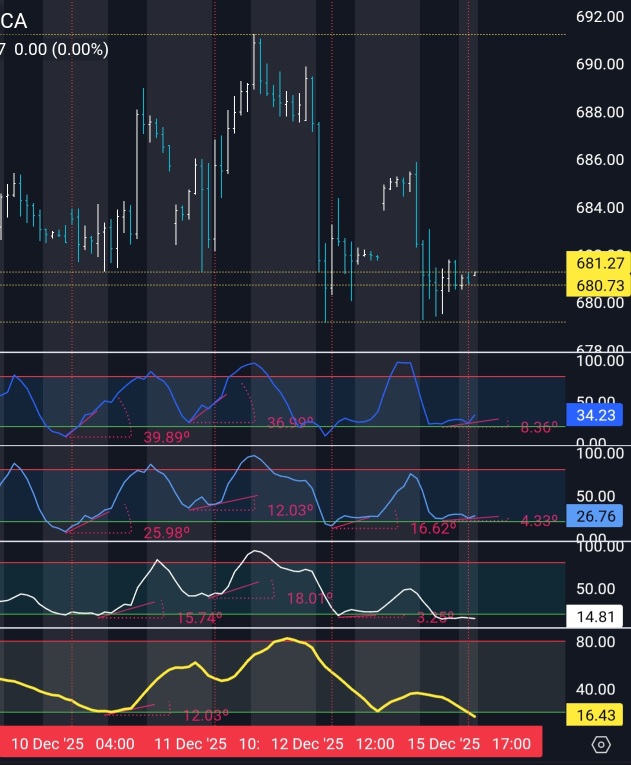The height and width of the screenshot is (765, 631).
Task: Click the 690.00 price axis label
Action: pos(600,64)
